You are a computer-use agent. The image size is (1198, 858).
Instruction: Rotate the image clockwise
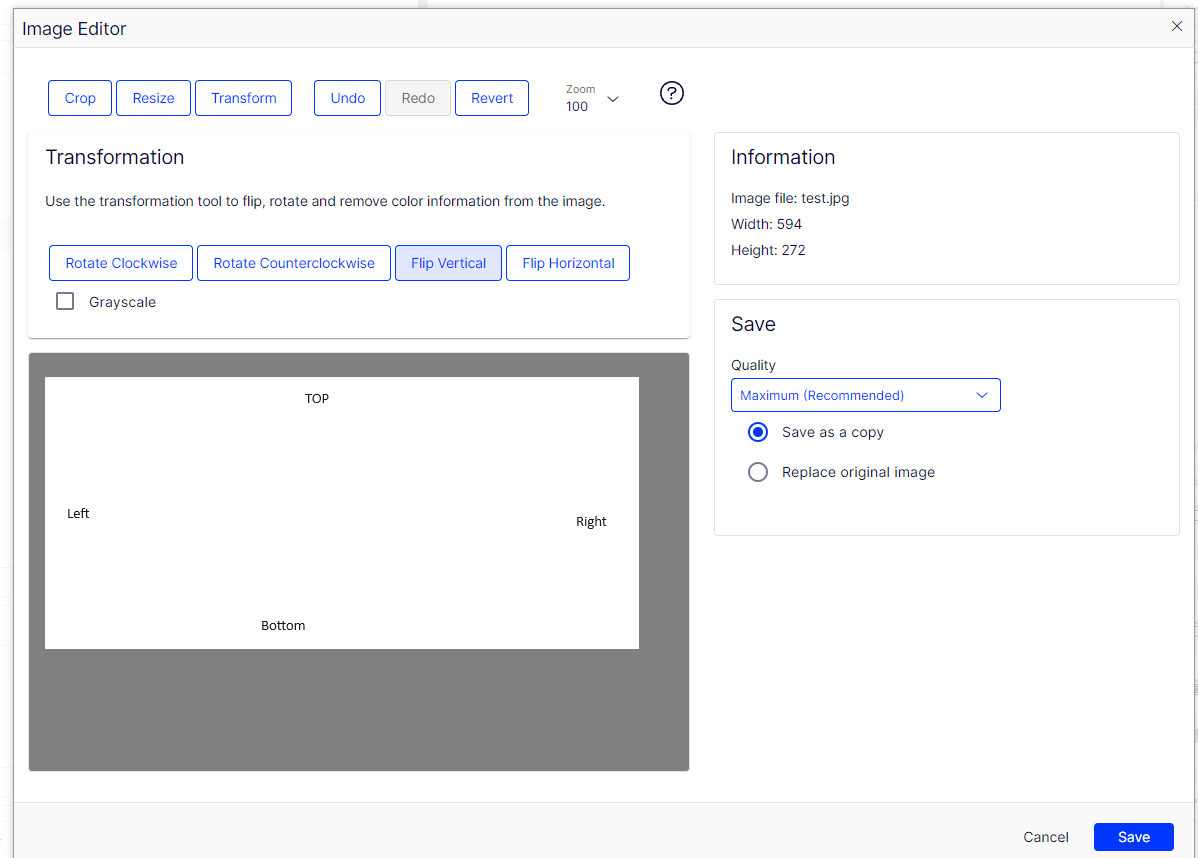click(121, 263)
